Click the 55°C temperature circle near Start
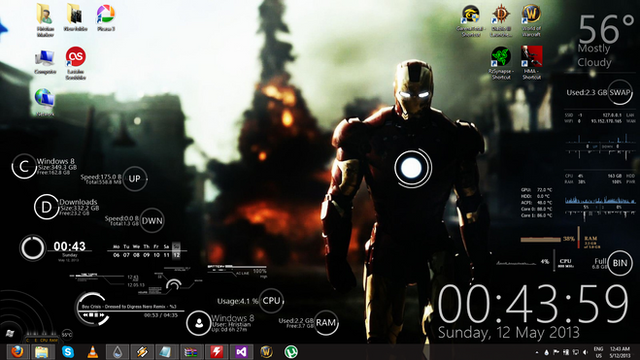The width and height of the screenshot is (640, 360). (x=67, y=335)
